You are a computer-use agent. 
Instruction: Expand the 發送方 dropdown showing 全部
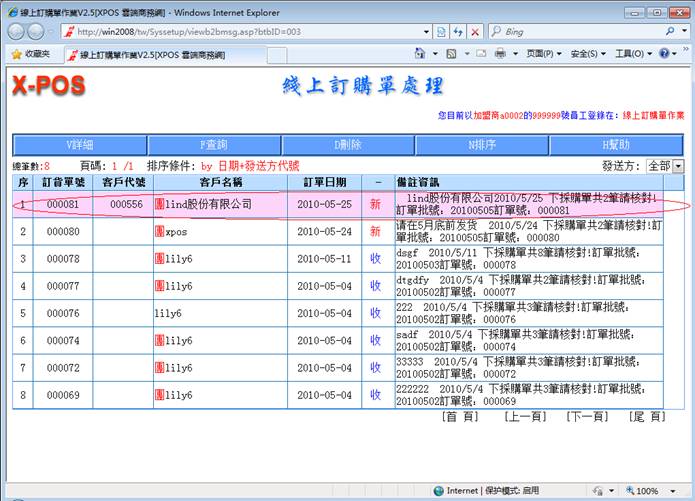(679, 166)
